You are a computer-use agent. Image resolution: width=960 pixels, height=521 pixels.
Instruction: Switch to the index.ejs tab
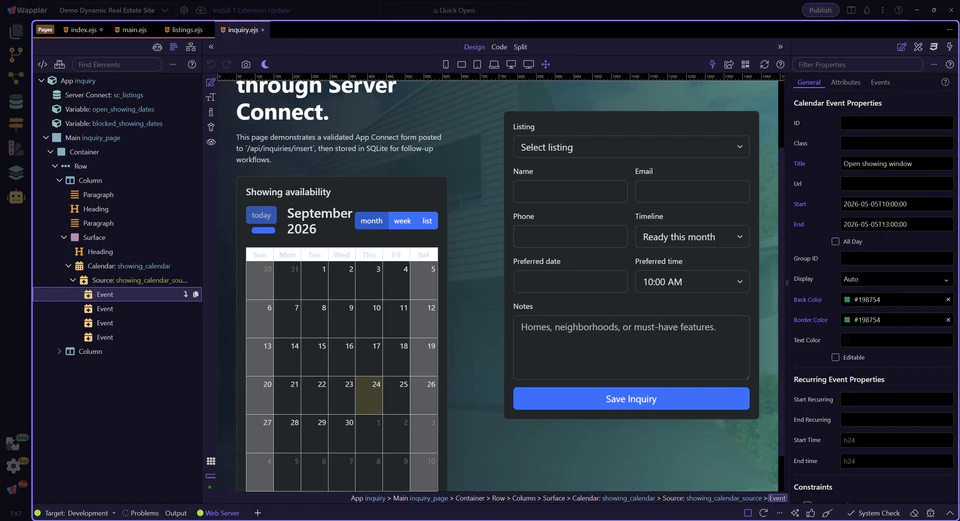(x=83, y=30)
